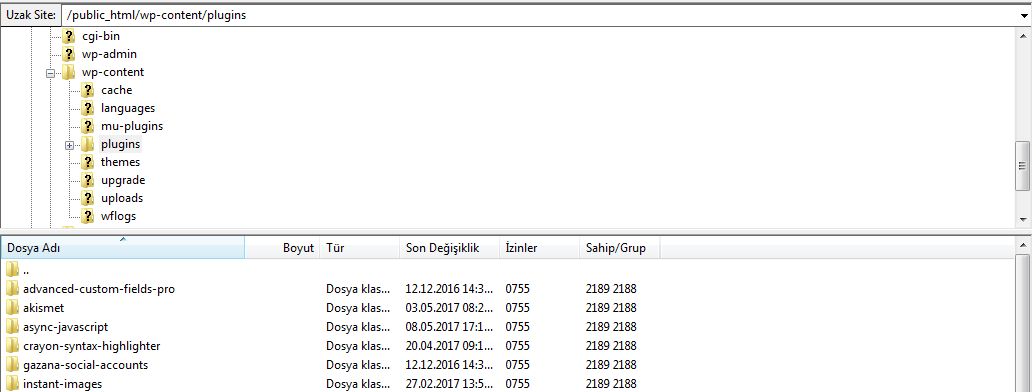1032x392 pixels.
Task: Click the mu-plugins folder icon
Action: click(x=88, y=126)
